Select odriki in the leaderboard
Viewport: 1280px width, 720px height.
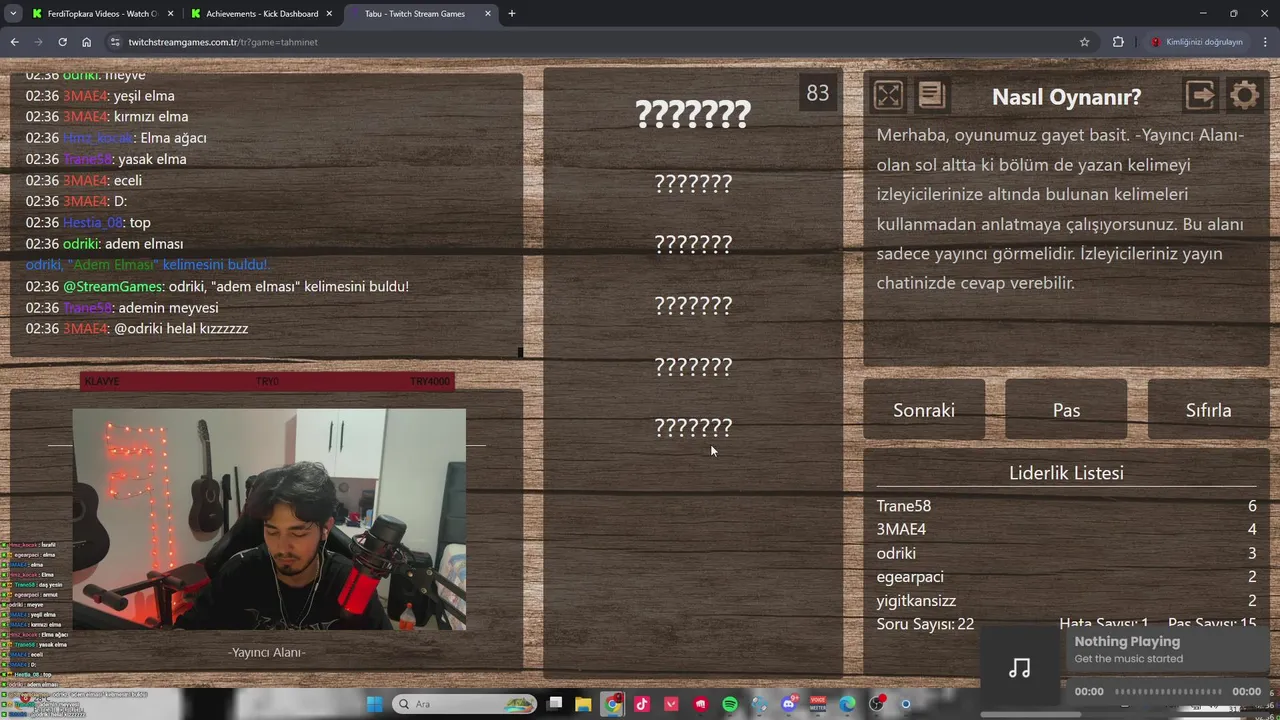(x=896, y=553)
